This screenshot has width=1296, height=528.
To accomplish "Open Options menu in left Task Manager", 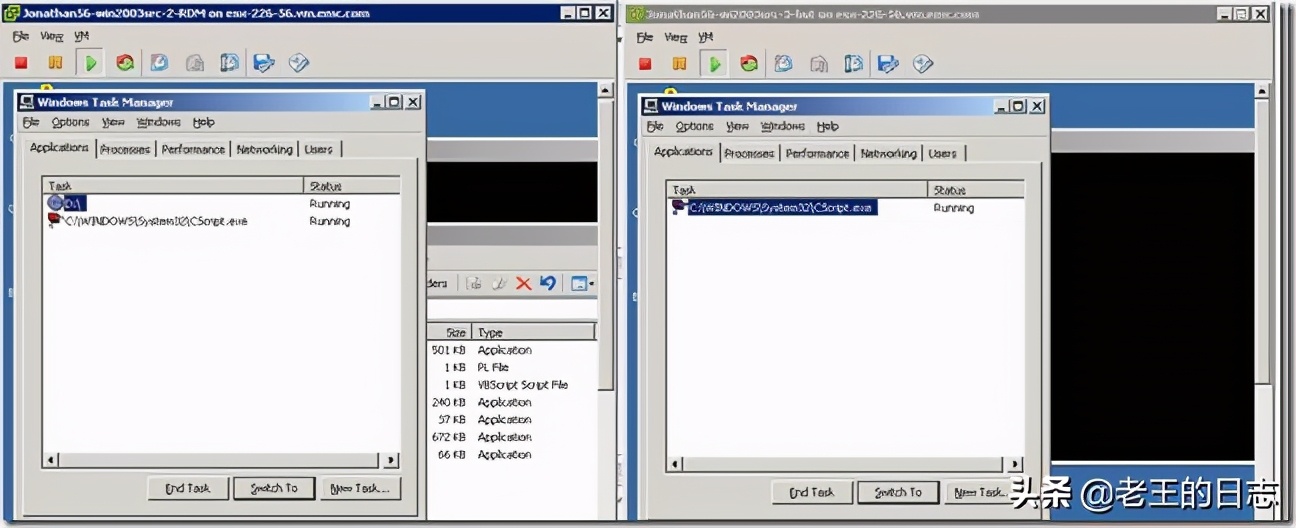I will point(70,122).
